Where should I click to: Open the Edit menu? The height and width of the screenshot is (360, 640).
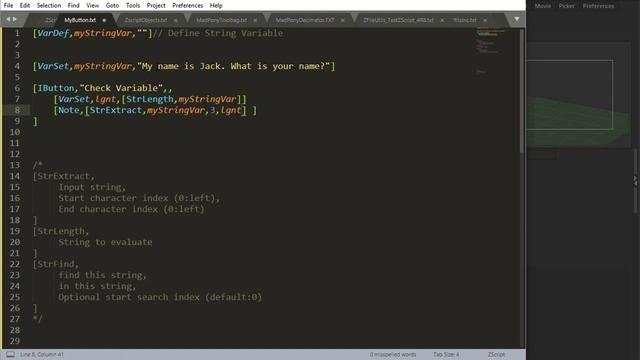(x=24, y=5)
